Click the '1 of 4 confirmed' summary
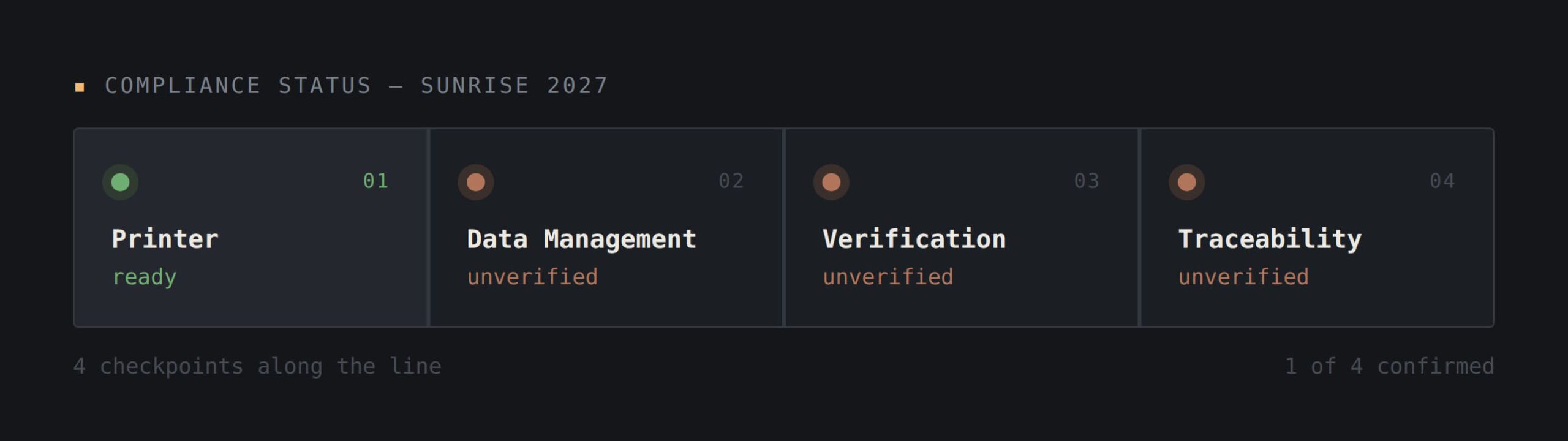The image size is (1568, 441). 1389,366
